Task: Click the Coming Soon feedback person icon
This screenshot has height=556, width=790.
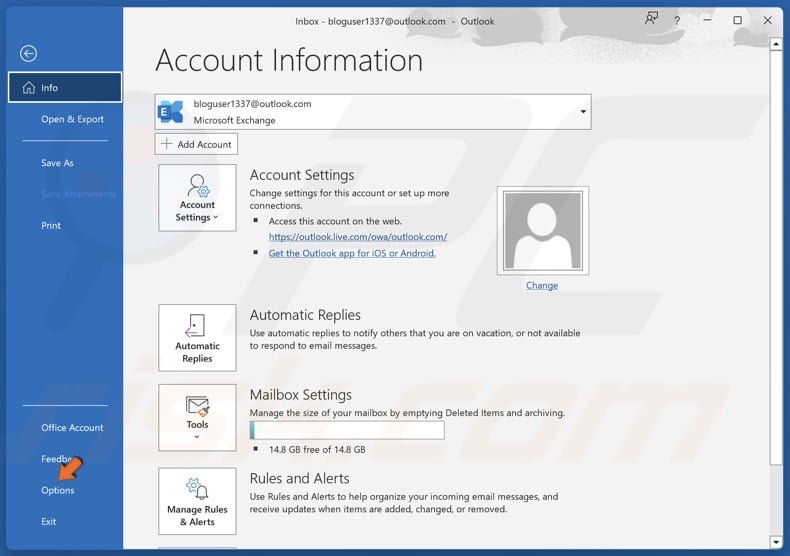Action: tap(651, 19)
